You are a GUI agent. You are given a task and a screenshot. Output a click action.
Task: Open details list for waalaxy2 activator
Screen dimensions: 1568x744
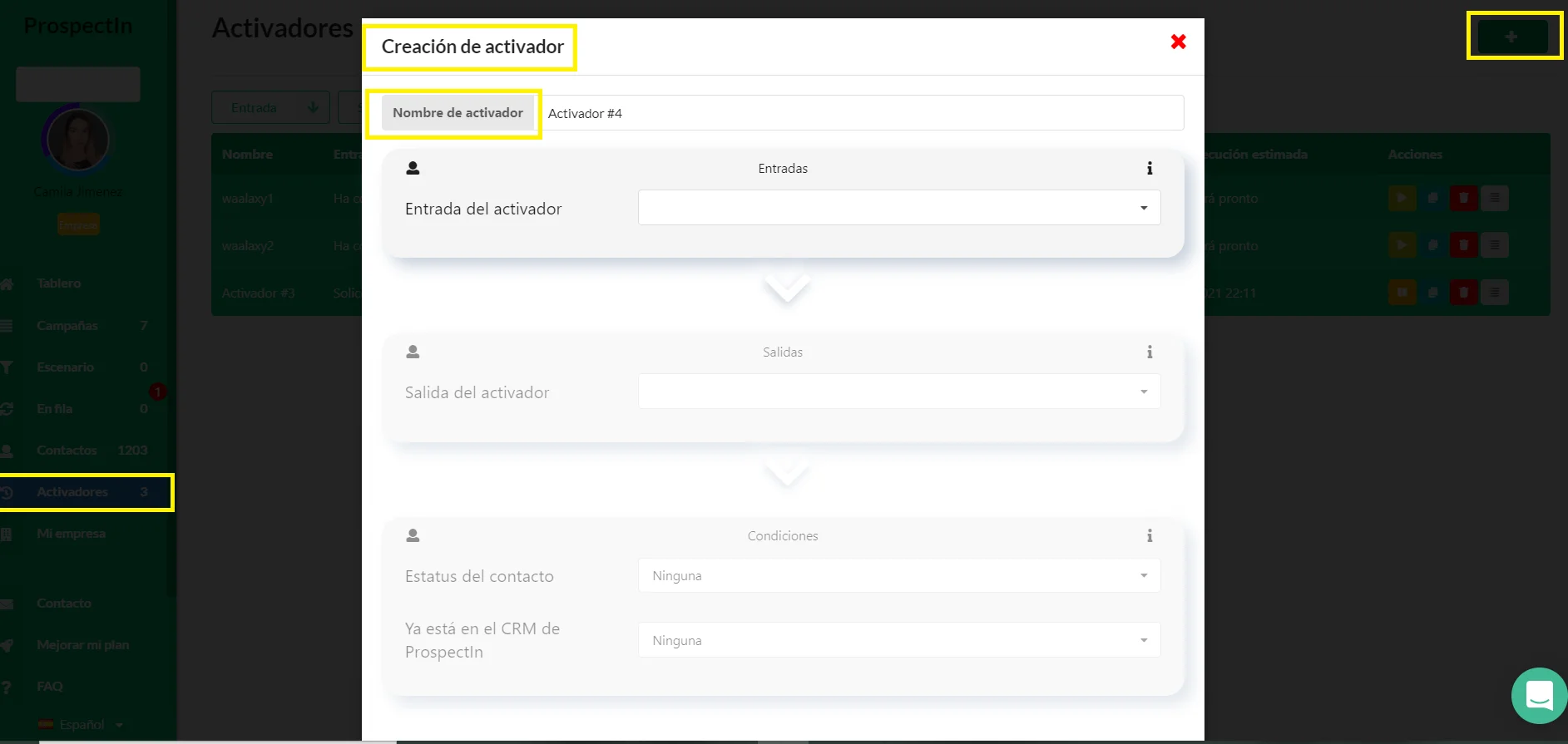tap(1495, 245)
